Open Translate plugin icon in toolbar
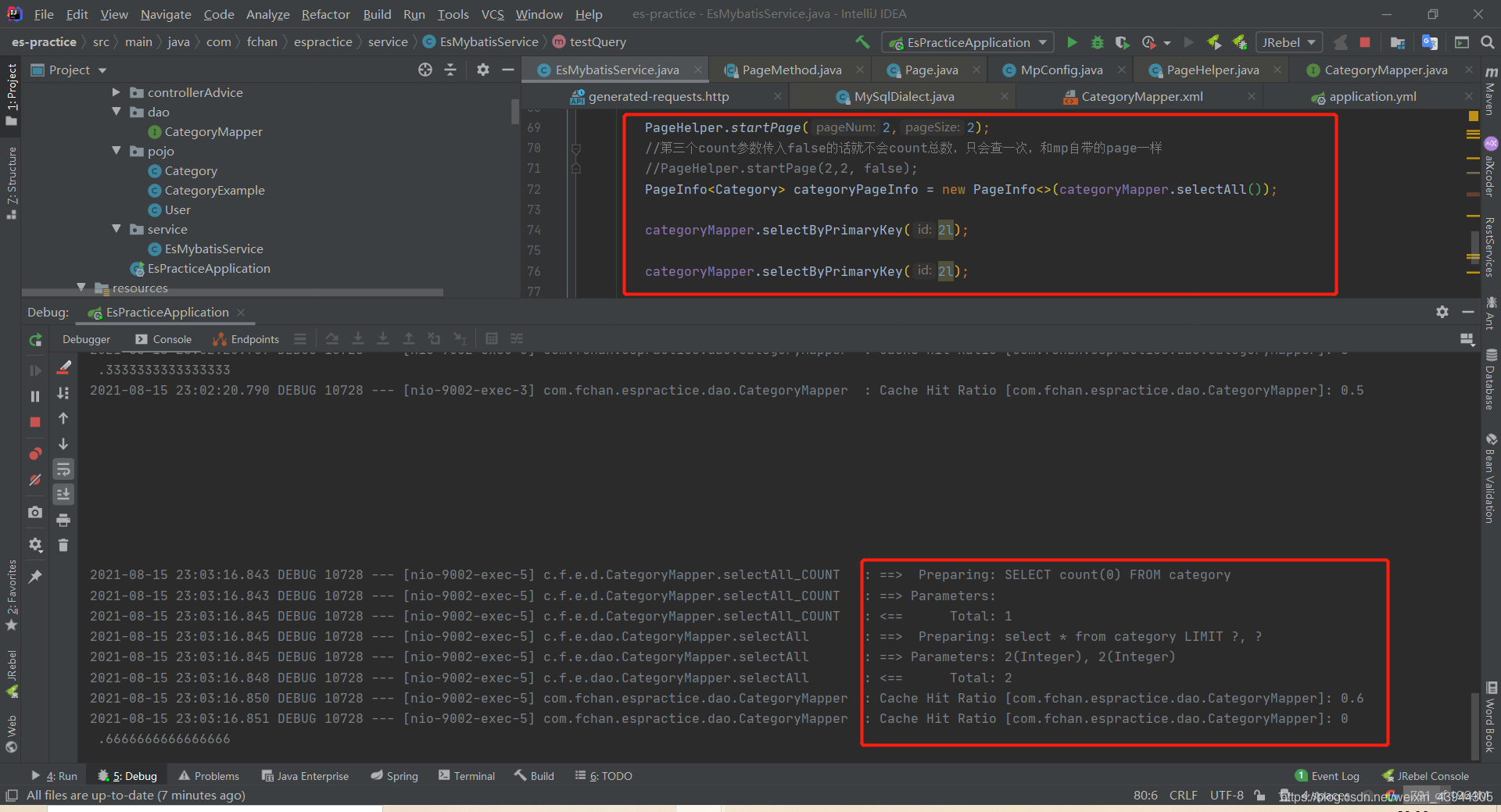The width and height of the screenshot is (1501, 812). click(1430, 42)
